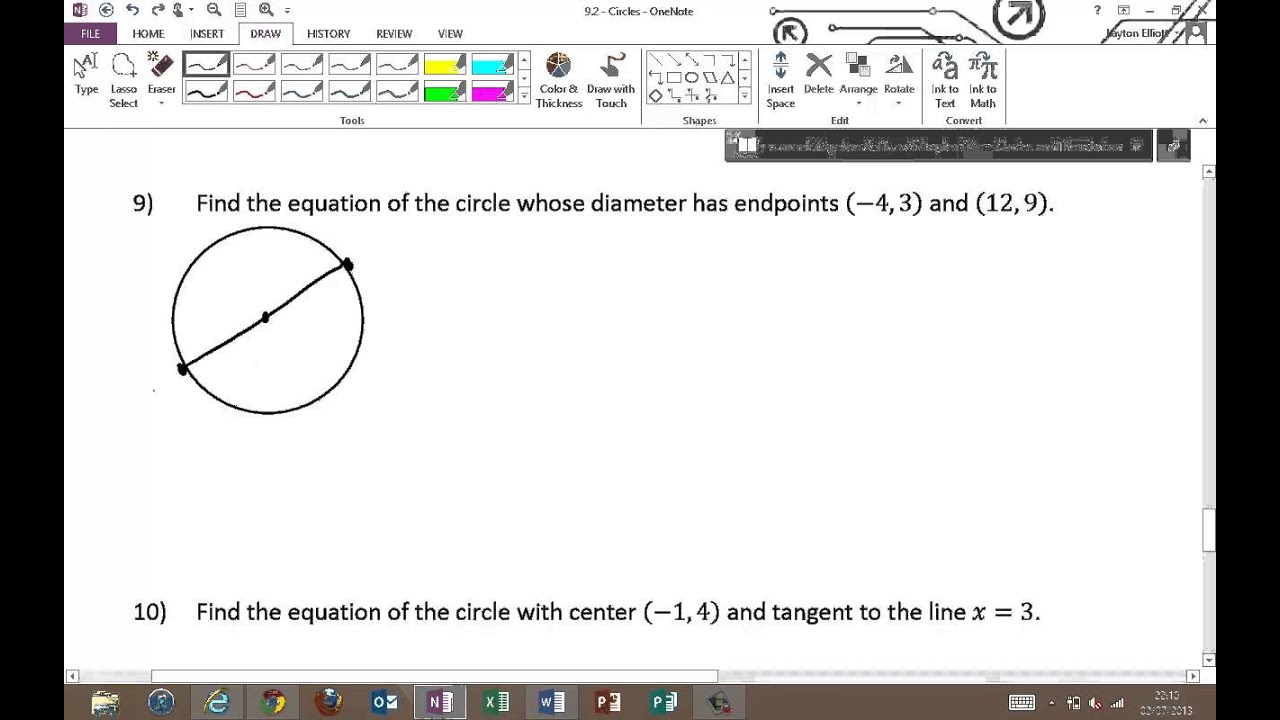Screen dimensions: 1280x720
Task: Switch to the HISTORY tab
Action: (328, 33)
